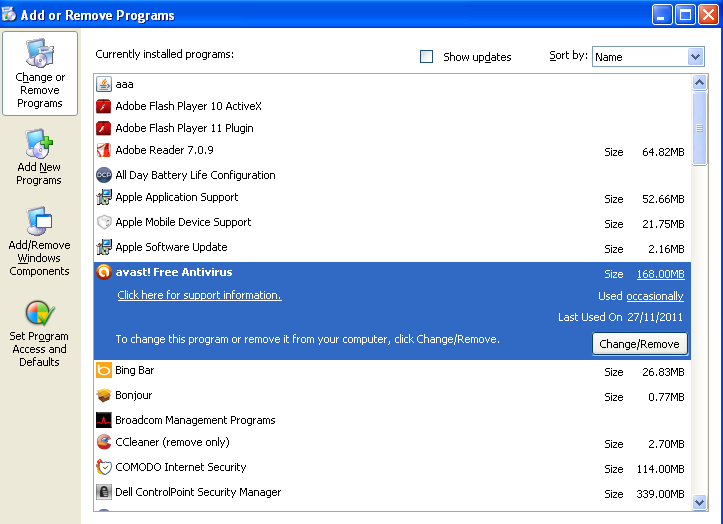
Task: Click the Change/Remove button
Action: tap(639, 344)
